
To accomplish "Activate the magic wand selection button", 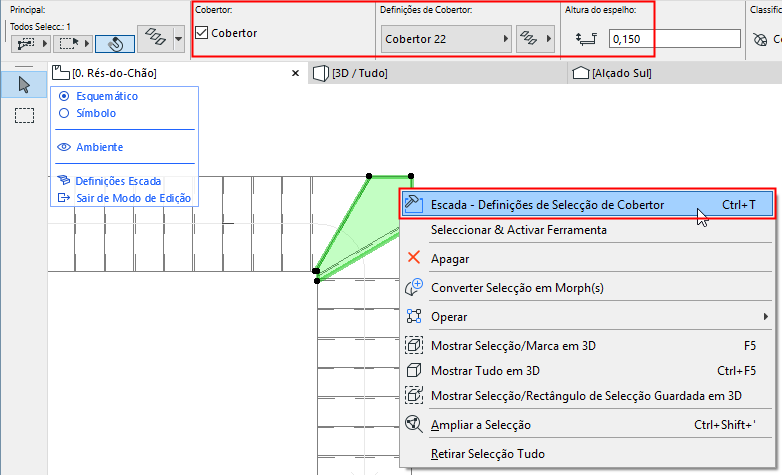I will pos(115,44).
